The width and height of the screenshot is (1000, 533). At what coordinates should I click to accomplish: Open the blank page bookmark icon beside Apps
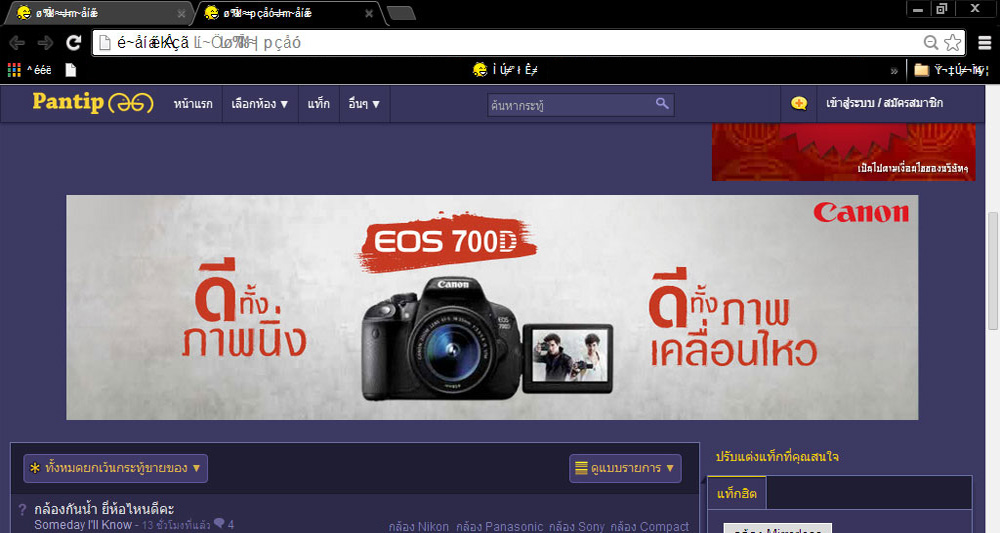[71, 69]
